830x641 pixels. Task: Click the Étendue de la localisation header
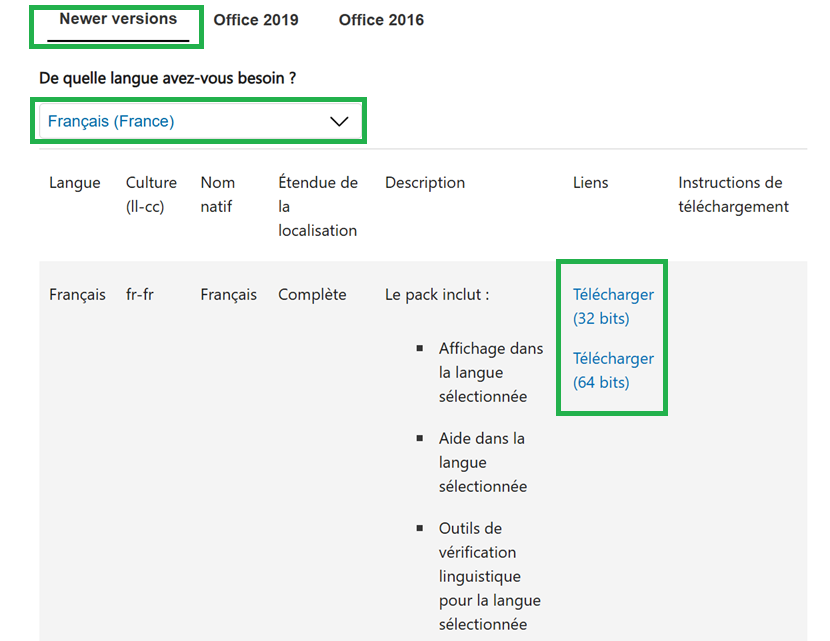point(318,206)
